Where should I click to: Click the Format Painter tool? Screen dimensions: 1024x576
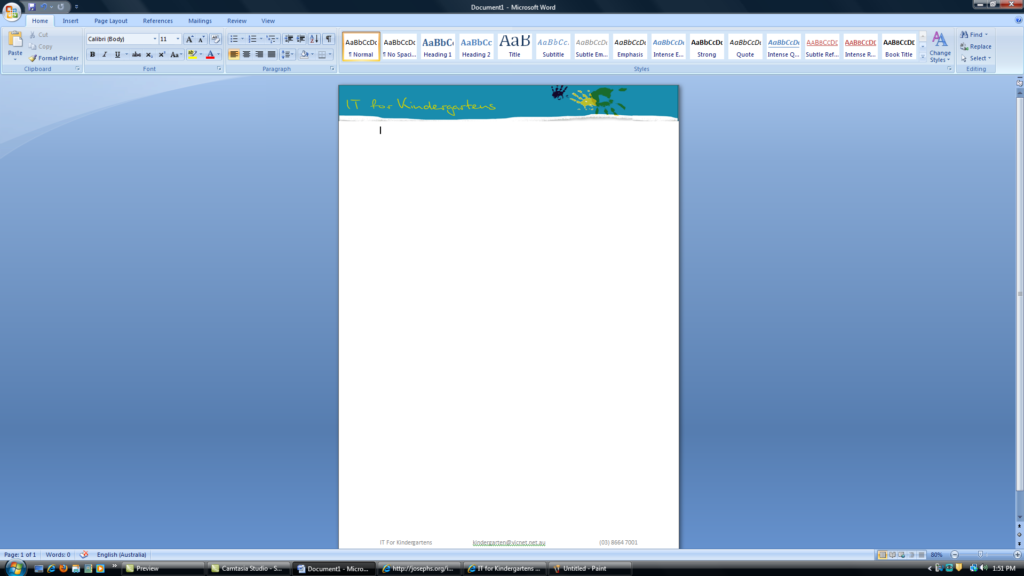54,58
